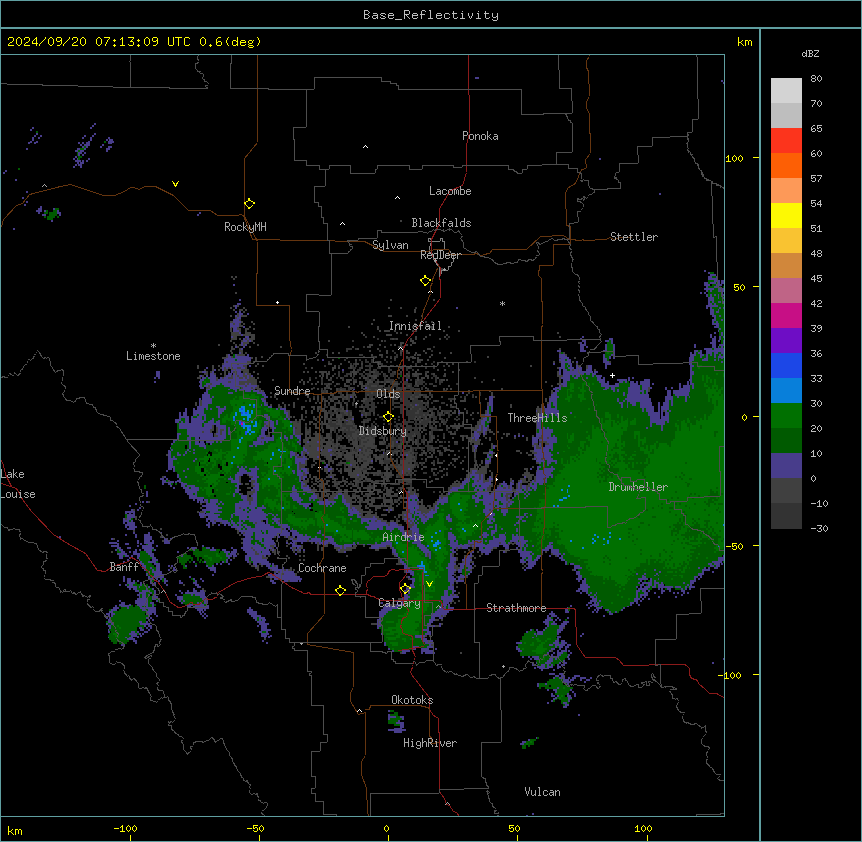Click the Innisfail city label
This screenshot has height=842, width=862.
coord(415,326)
